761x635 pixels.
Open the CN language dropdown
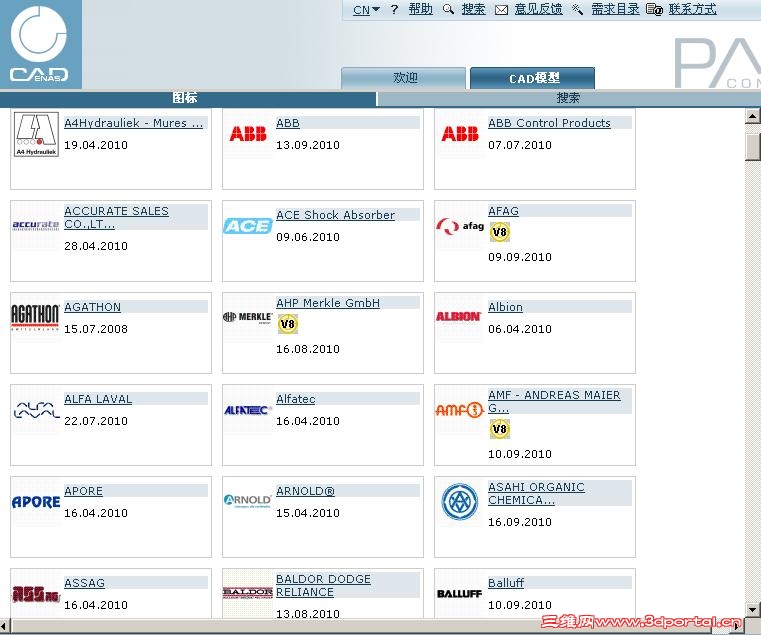click(x=366, y=10)
